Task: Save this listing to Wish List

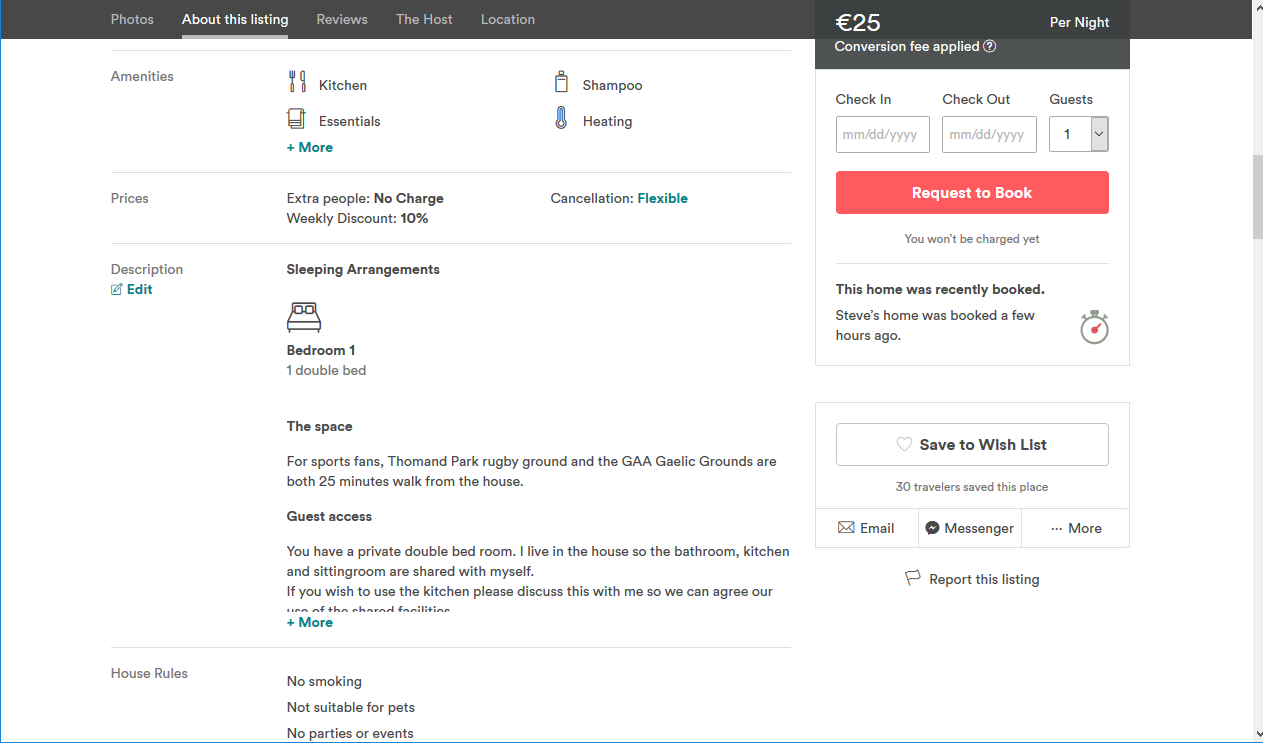Action: (x=972, y=445)
